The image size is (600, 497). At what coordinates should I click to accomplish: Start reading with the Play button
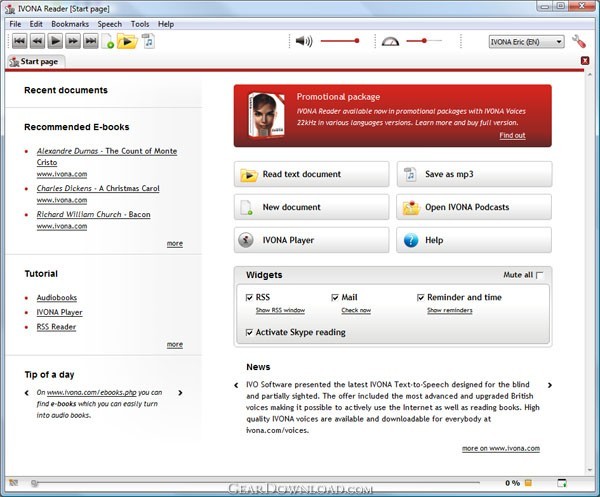[55, 41]
